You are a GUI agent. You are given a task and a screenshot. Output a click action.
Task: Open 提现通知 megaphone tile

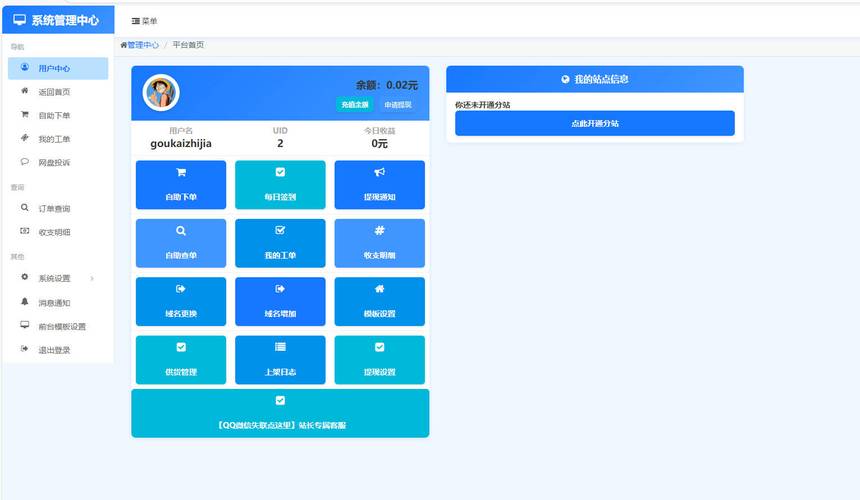pos(379,185)
